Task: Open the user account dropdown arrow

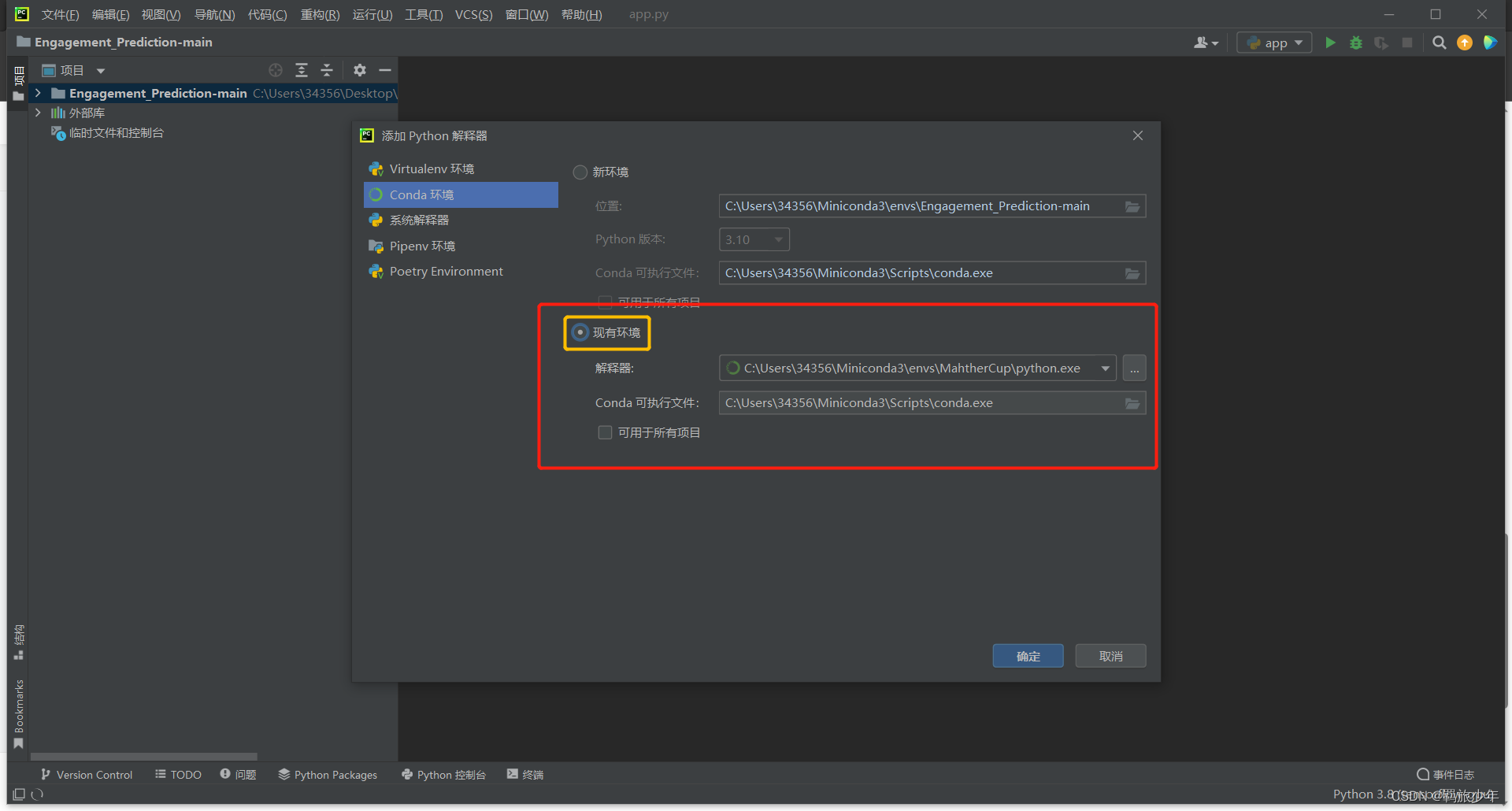Action: coord(1216,43)
